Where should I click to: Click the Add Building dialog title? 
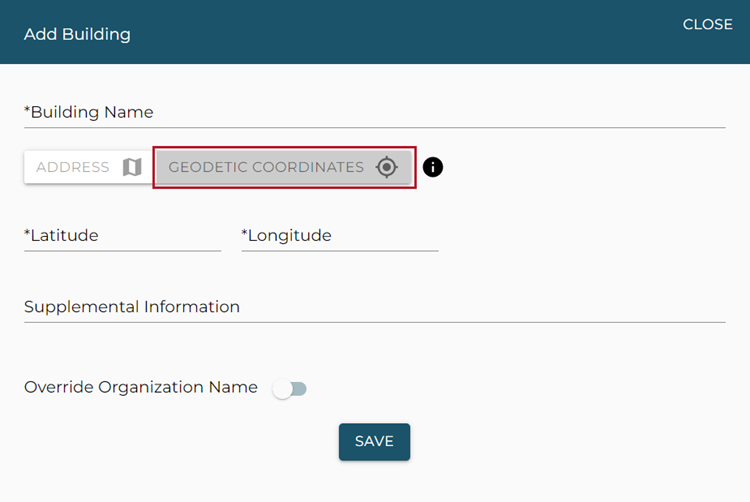pyautogui.click(x=77, y=34)
